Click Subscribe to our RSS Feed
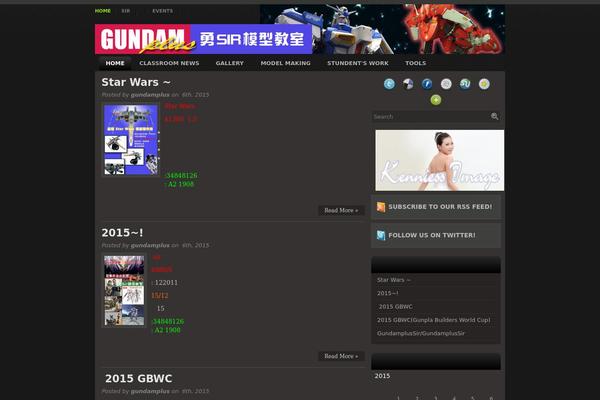600x400 pixels. tap(440, 207)
